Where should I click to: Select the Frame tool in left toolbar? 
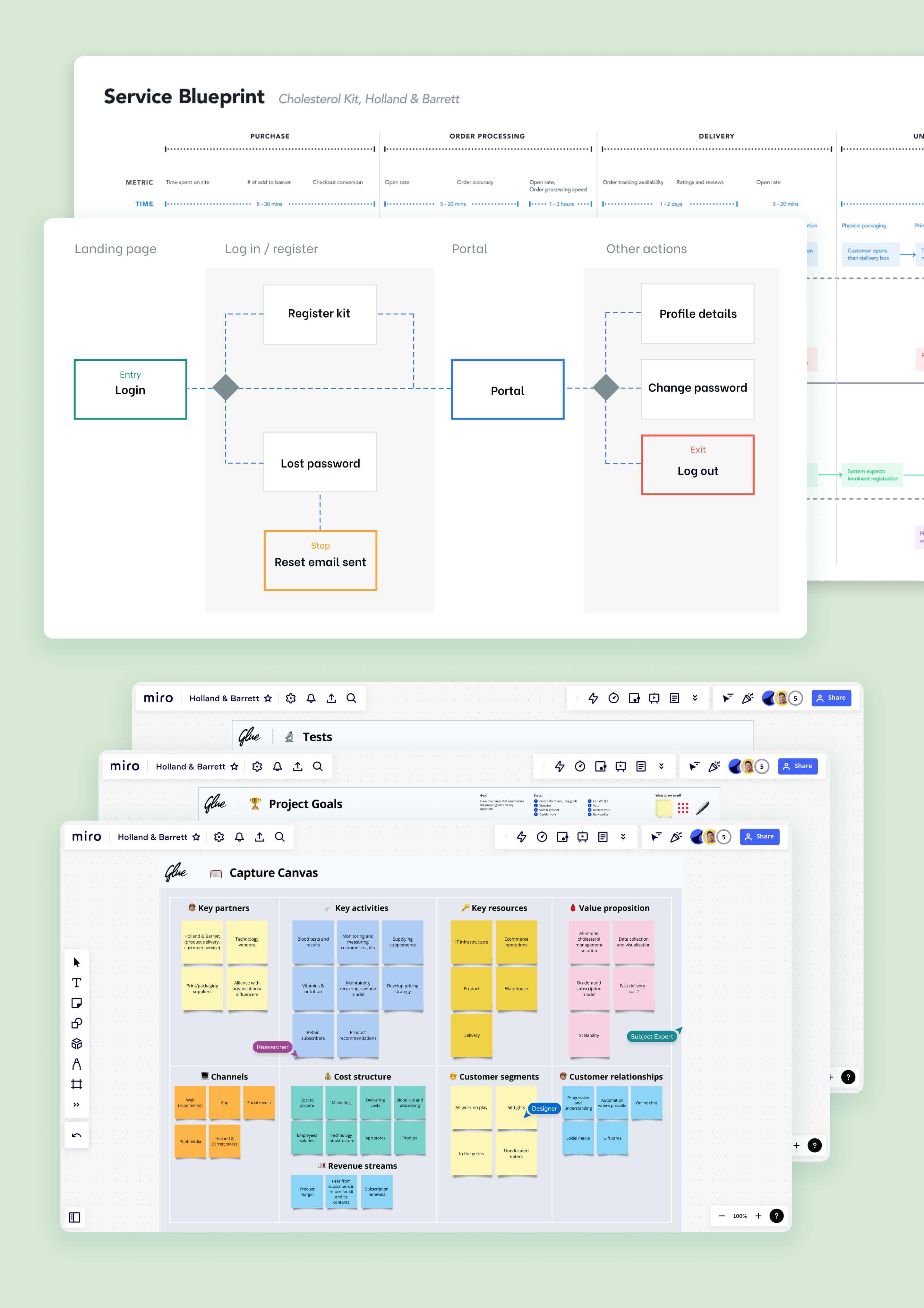pos(76,1084)
